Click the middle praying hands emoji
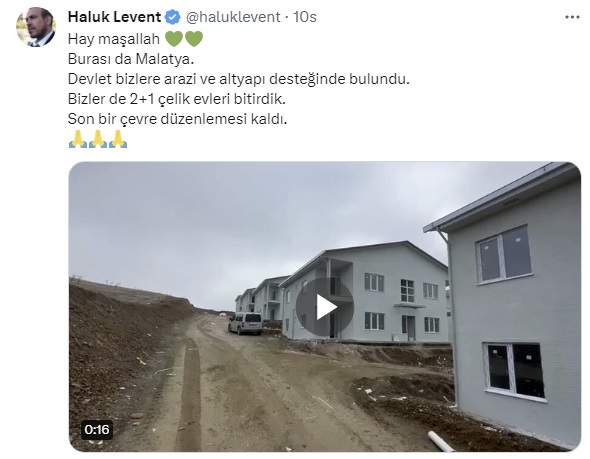The width and height of the screenshot is (590, 459). [98, 139]
